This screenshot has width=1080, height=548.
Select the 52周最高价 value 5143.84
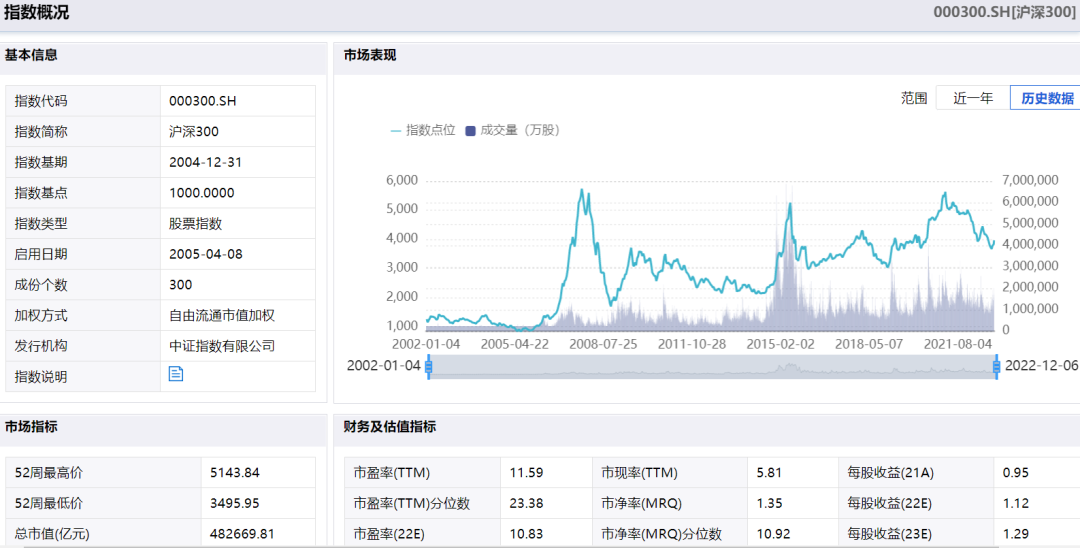click(235, 473)
